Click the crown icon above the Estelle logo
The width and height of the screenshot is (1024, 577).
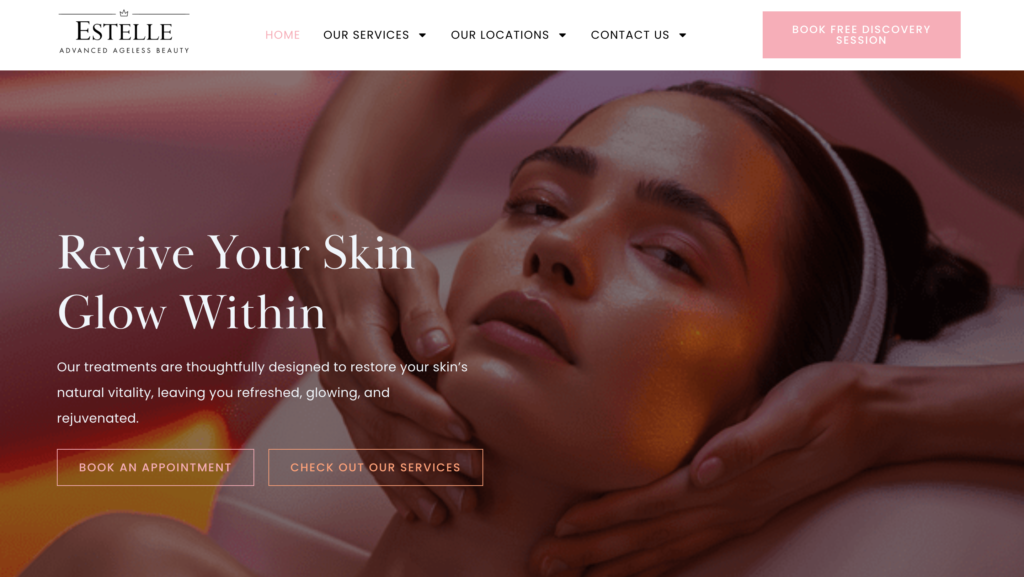click(x=124, y=12)
